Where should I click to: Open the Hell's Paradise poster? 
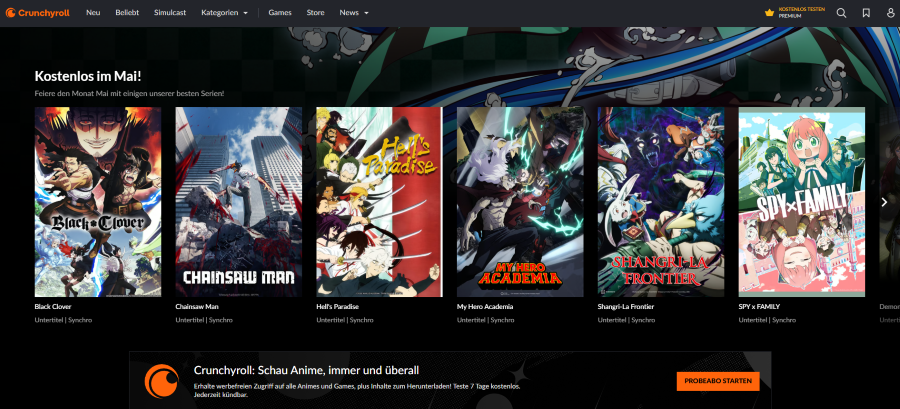(x=379, y=202)
